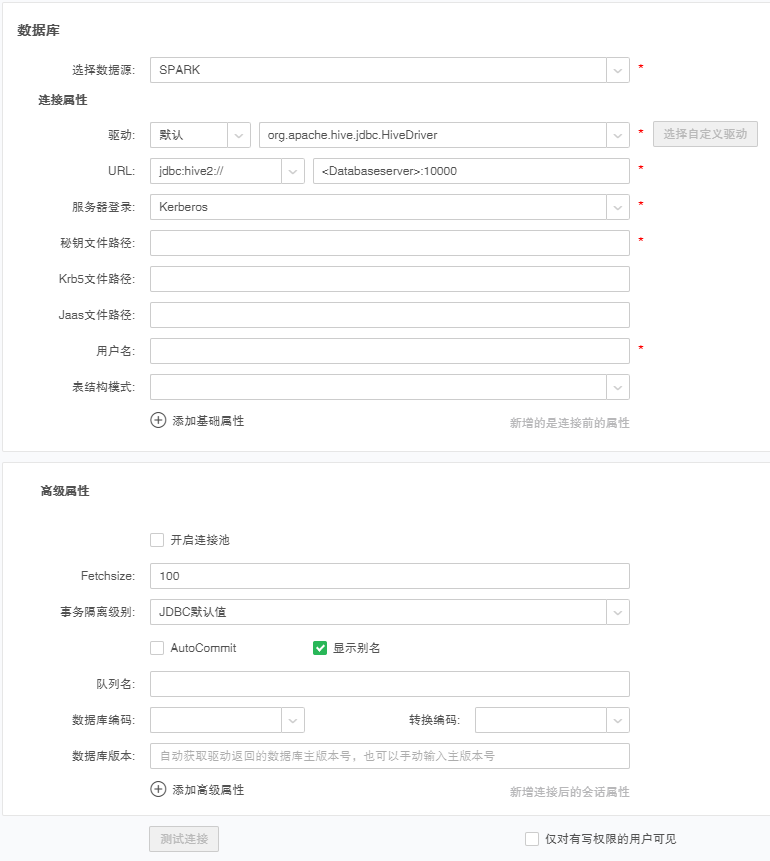Click the plus icon for 添加高级属性
Image resolution: width=770 pixels, height=861 pixels.
pos(158,789)
